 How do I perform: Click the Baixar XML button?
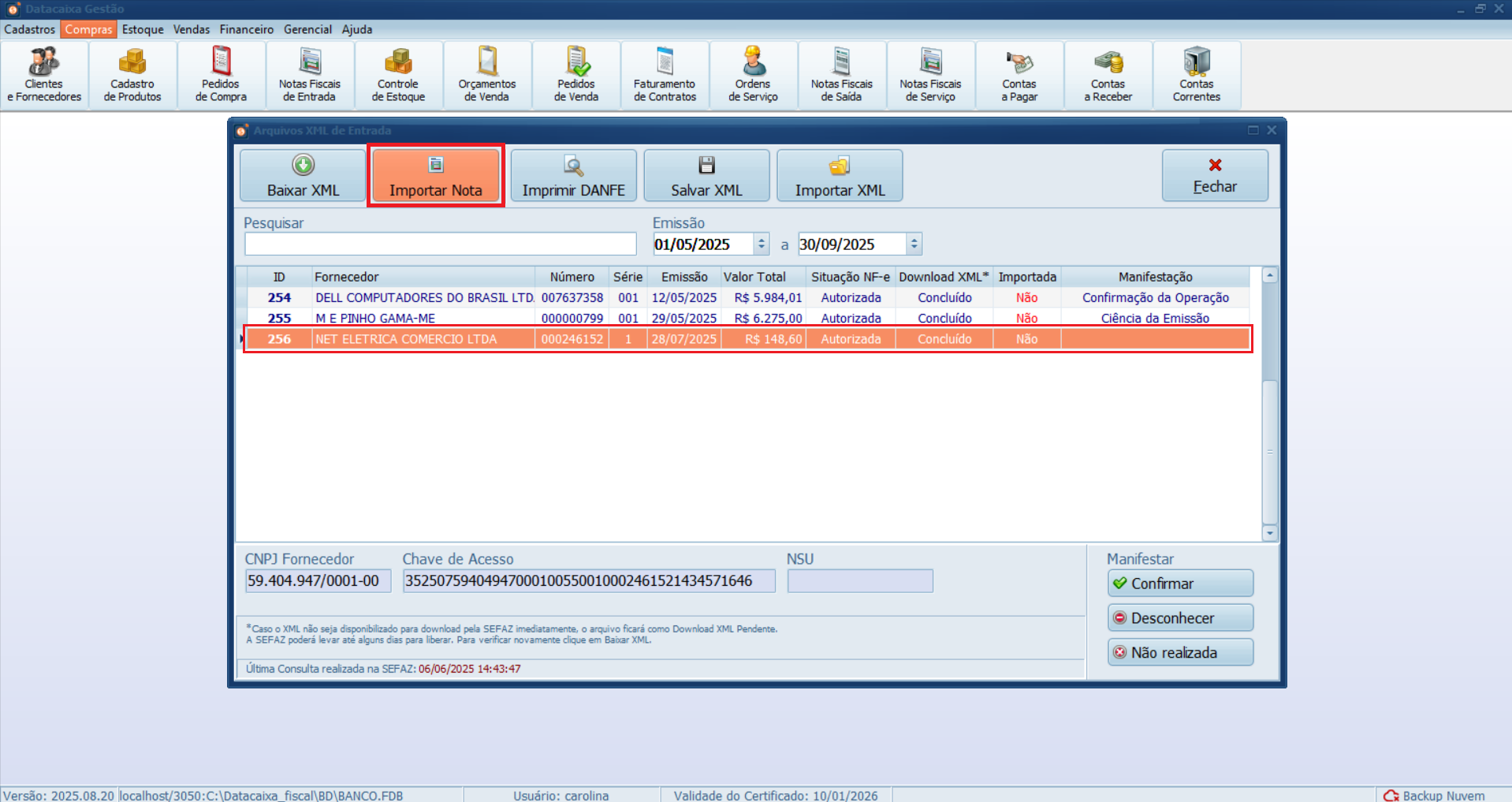(x=303, y=176)
